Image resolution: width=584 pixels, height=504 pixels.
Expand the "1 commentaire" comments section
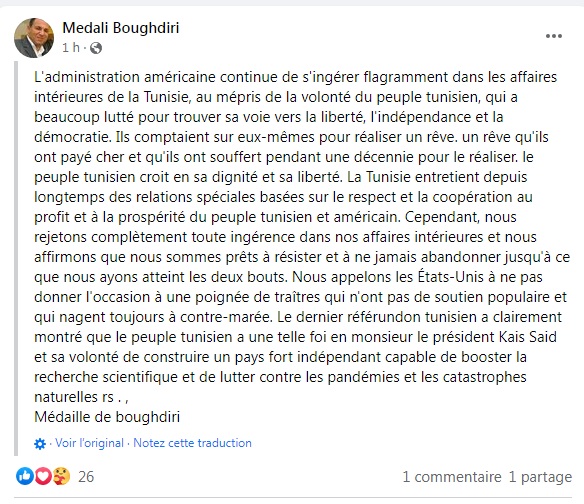click(x=452, y=477)
